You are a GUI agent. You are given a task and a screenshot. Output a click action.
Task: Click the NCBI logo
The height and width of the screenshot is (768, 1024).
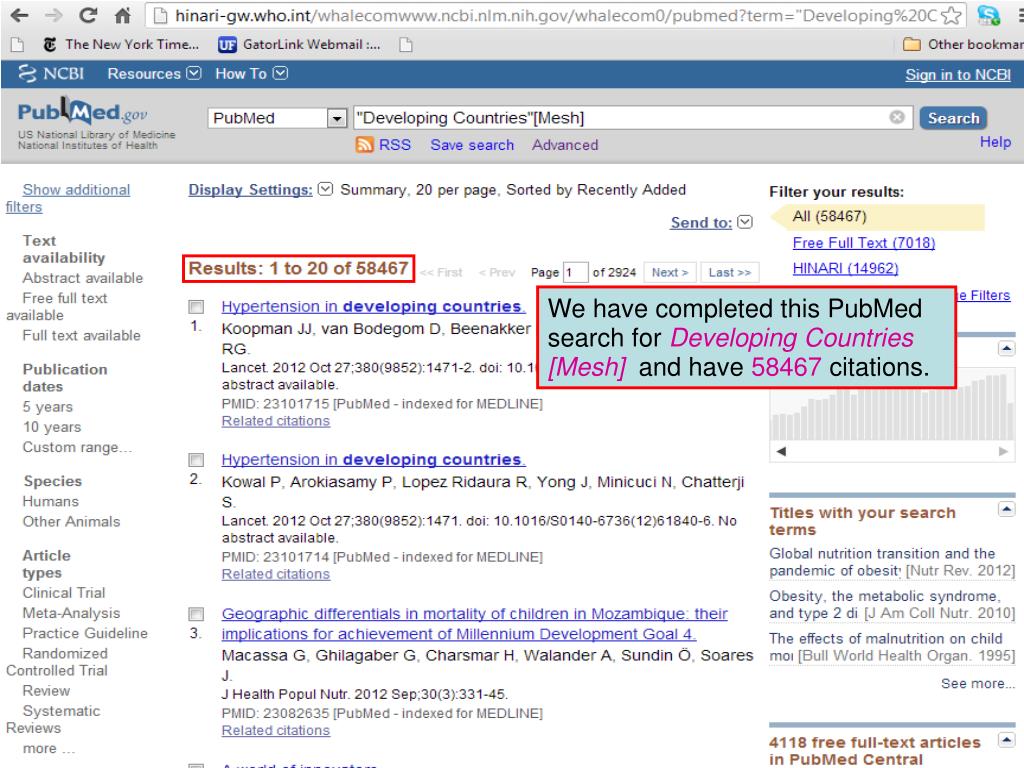pos(51,74)
